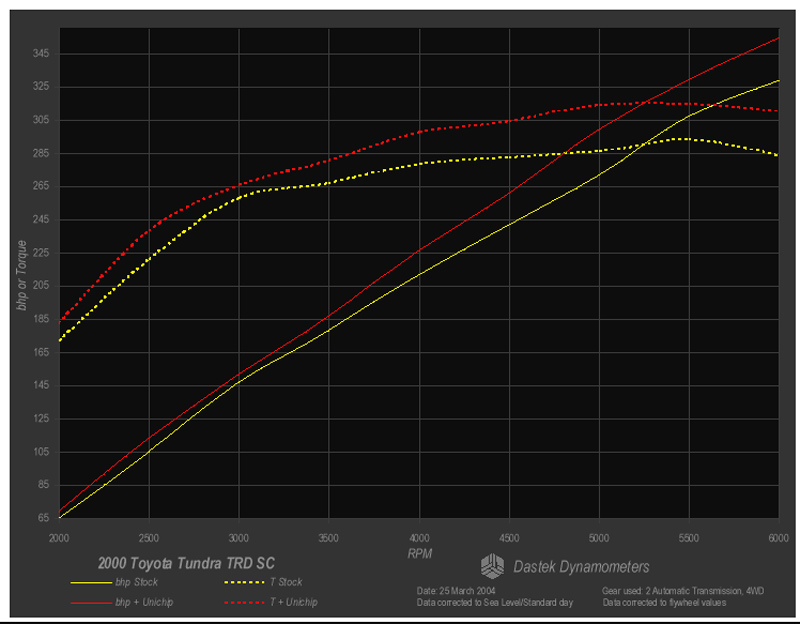Click the yellow dotted line legend sample
800x624 pixels.
(x=244, y=583)
